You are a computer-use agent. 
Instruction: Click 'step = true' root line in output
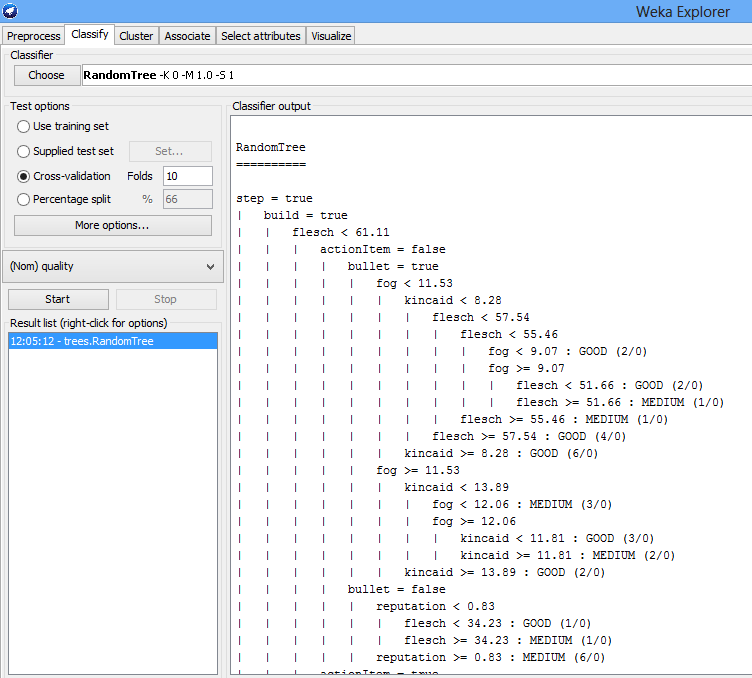pyautogui.click(x=274, y=199)
